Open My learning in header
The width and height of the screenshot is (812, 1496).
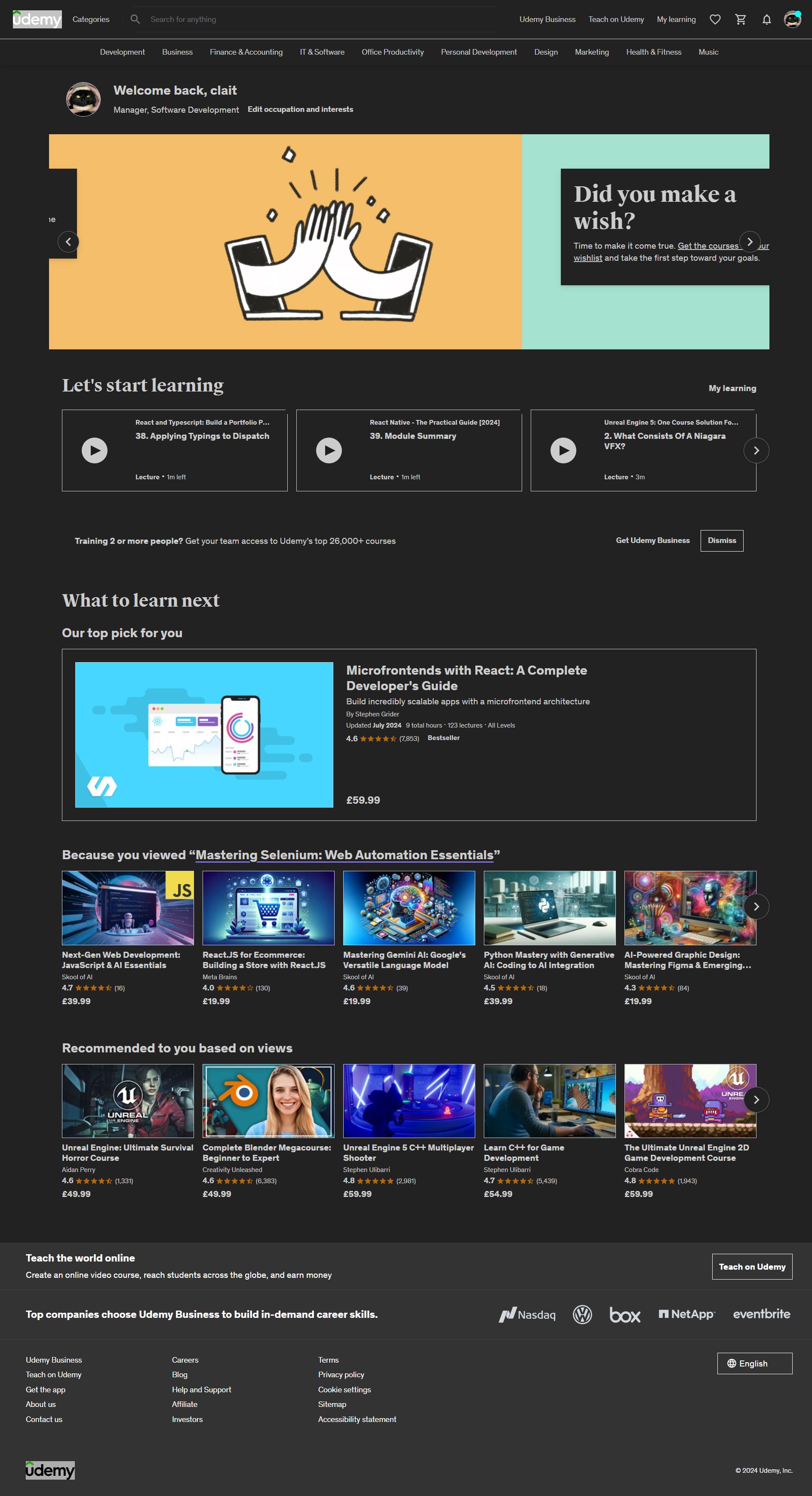(676, 19)
